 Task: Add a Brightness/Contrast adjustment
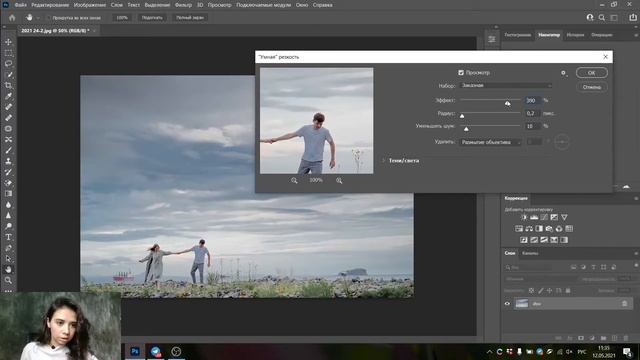click(x=524, y=218)
